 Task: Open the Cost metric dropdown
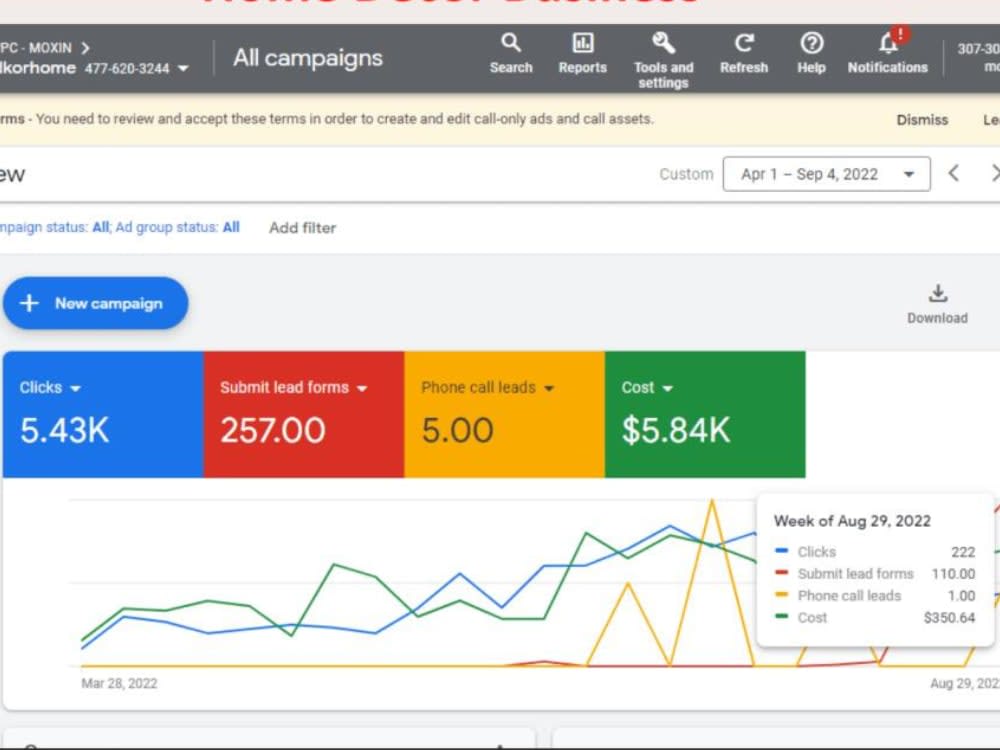667,388
